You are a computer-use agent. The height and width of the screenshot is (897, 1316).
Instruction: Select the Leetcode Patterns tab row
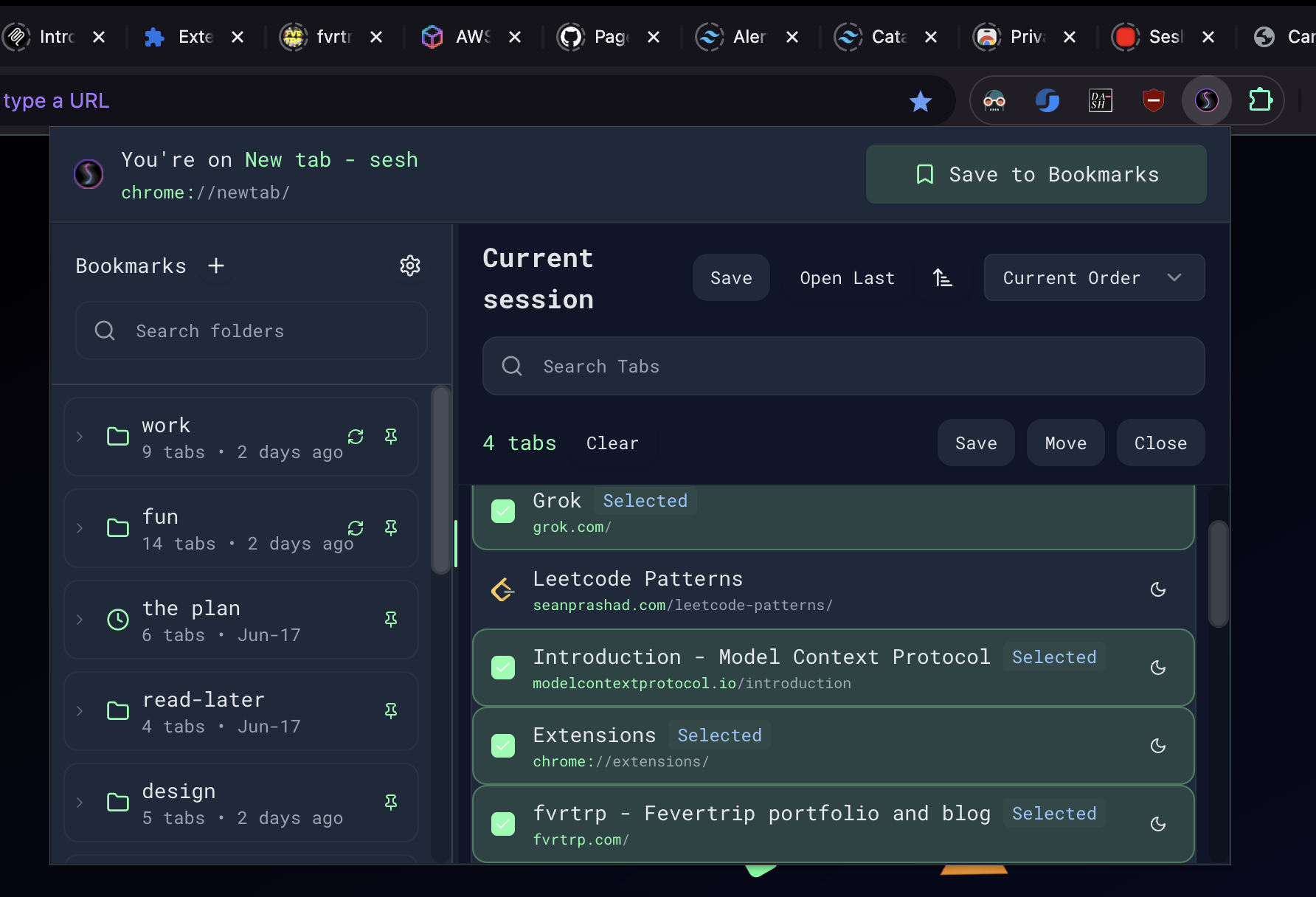[x=833, y=589]
